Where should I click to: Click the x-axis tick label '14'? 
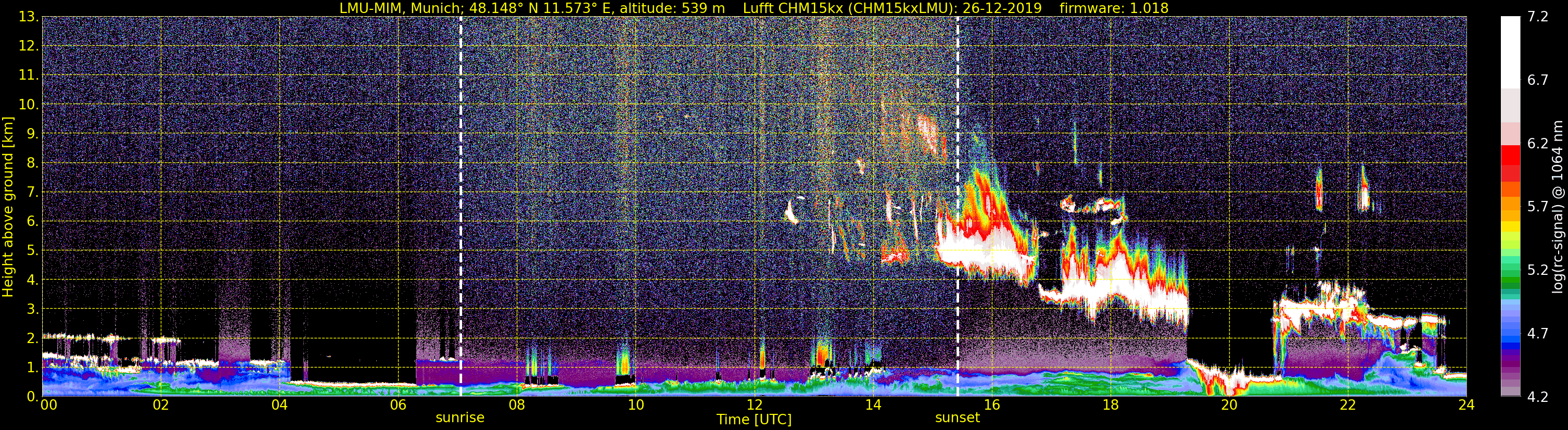pos(873,406)
